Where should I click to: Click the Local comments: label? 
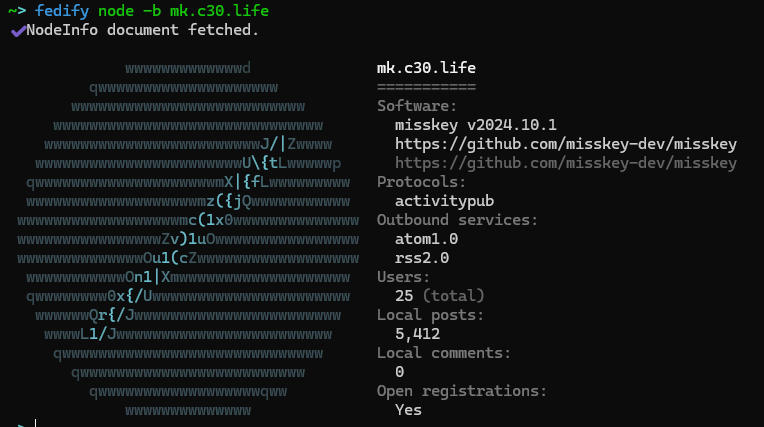point(444,353)
